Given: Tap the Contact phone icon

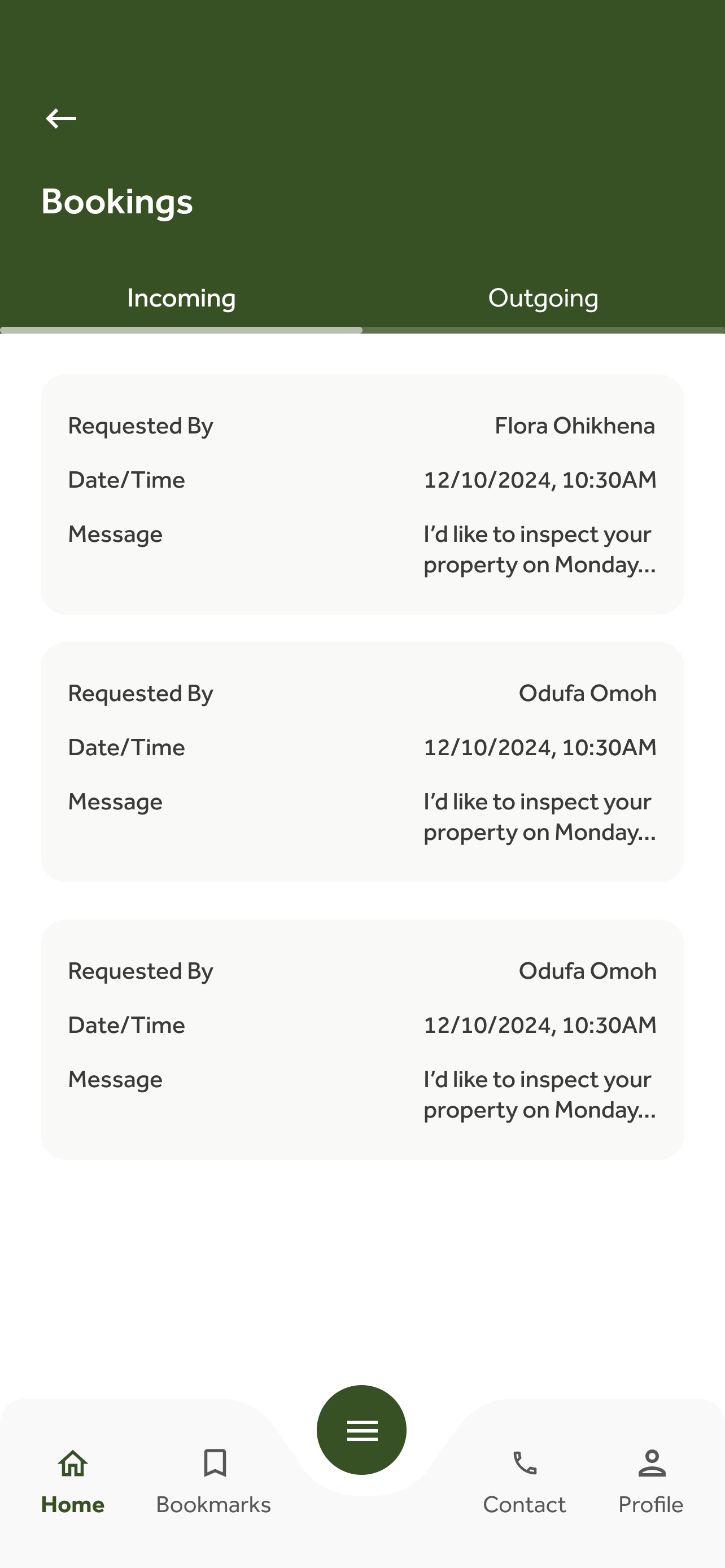Looking at the screenshot, I should click(x=524, y=1462).
